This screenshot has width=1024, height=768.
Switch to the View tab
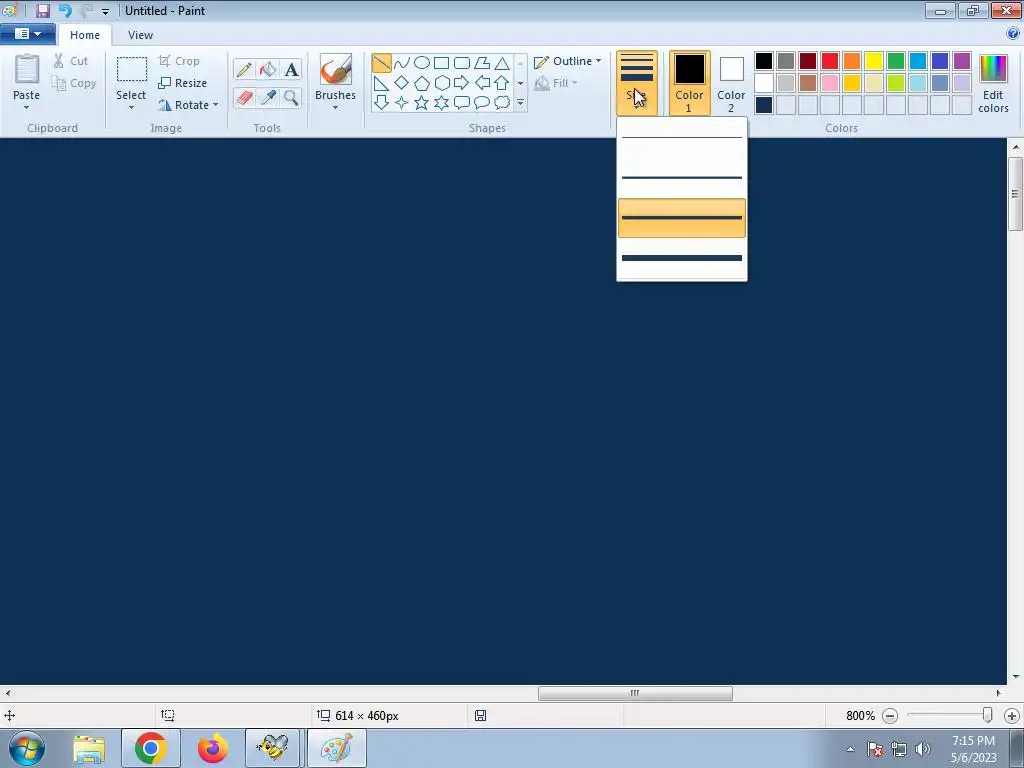pos(140,35)
